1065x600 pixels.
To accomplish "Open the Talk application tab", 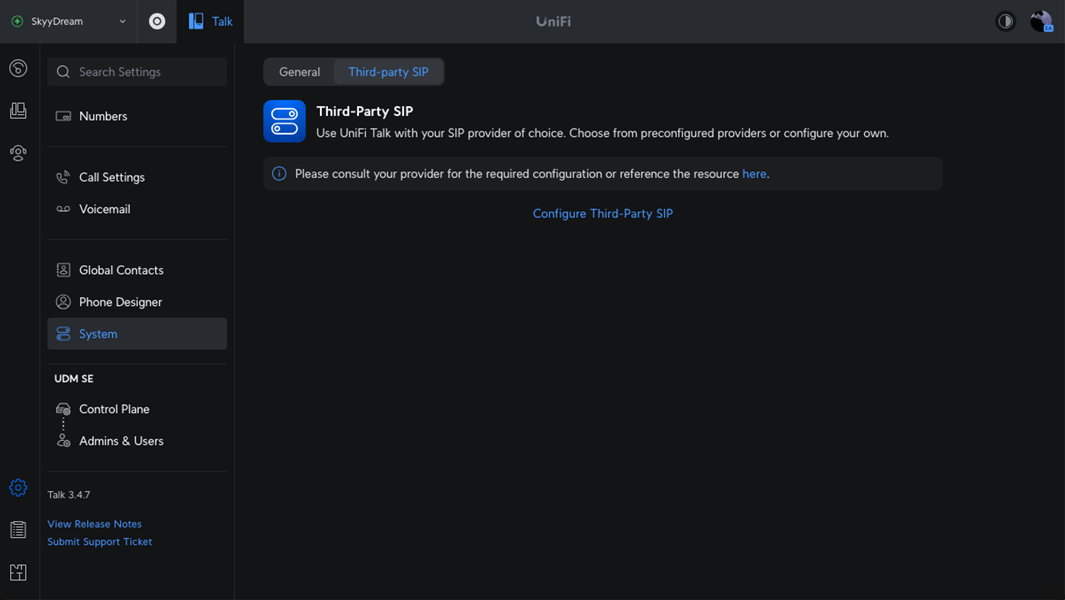I will coord(211,21).
